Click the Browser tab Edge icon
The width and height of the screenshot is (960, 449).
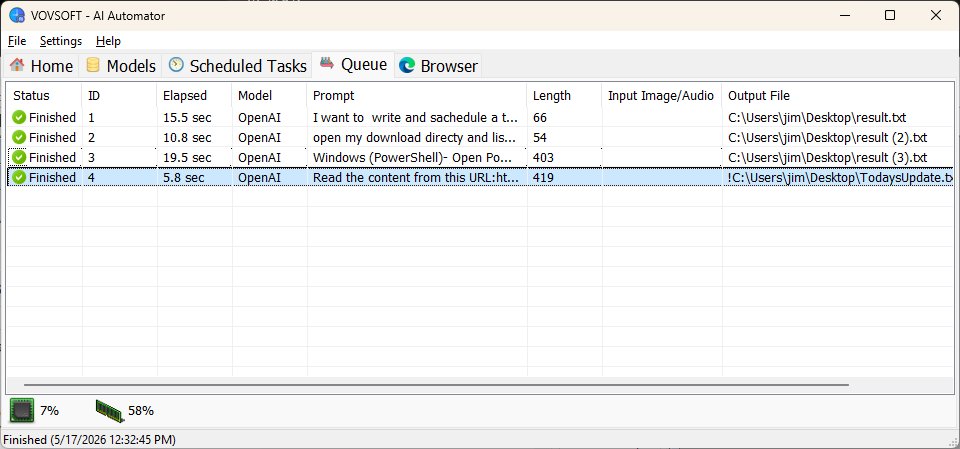click(407, 66)
